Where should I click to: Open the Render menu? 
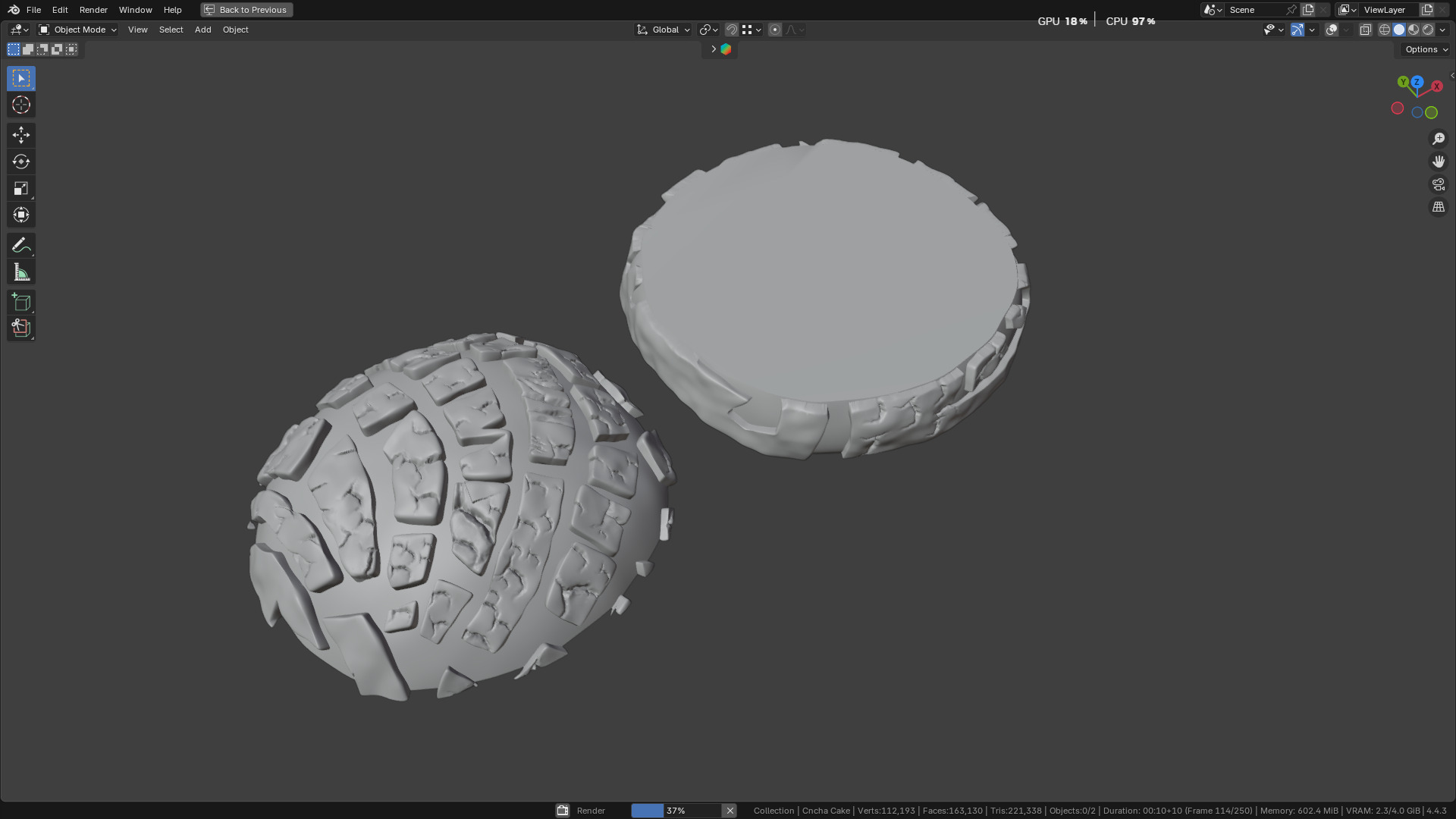[x=93, y=10]
